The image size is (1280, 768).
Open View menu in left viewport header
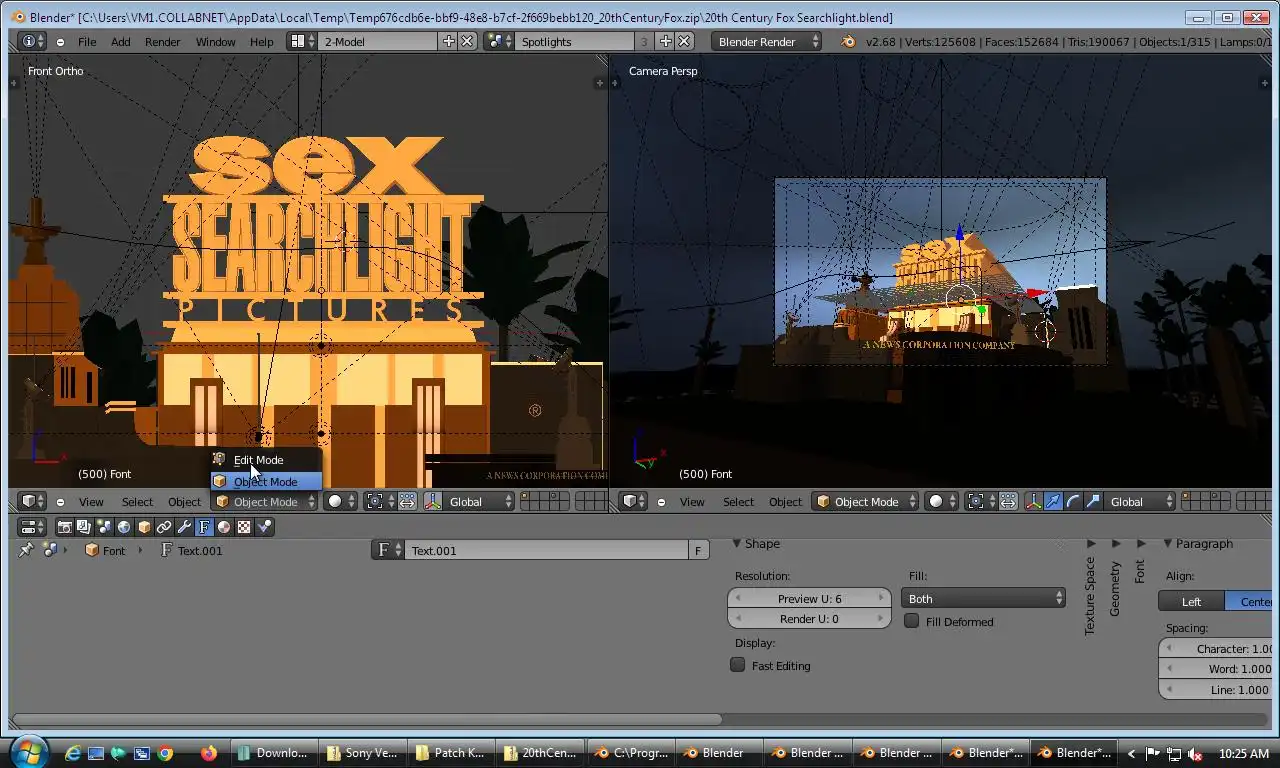point(91,502)
